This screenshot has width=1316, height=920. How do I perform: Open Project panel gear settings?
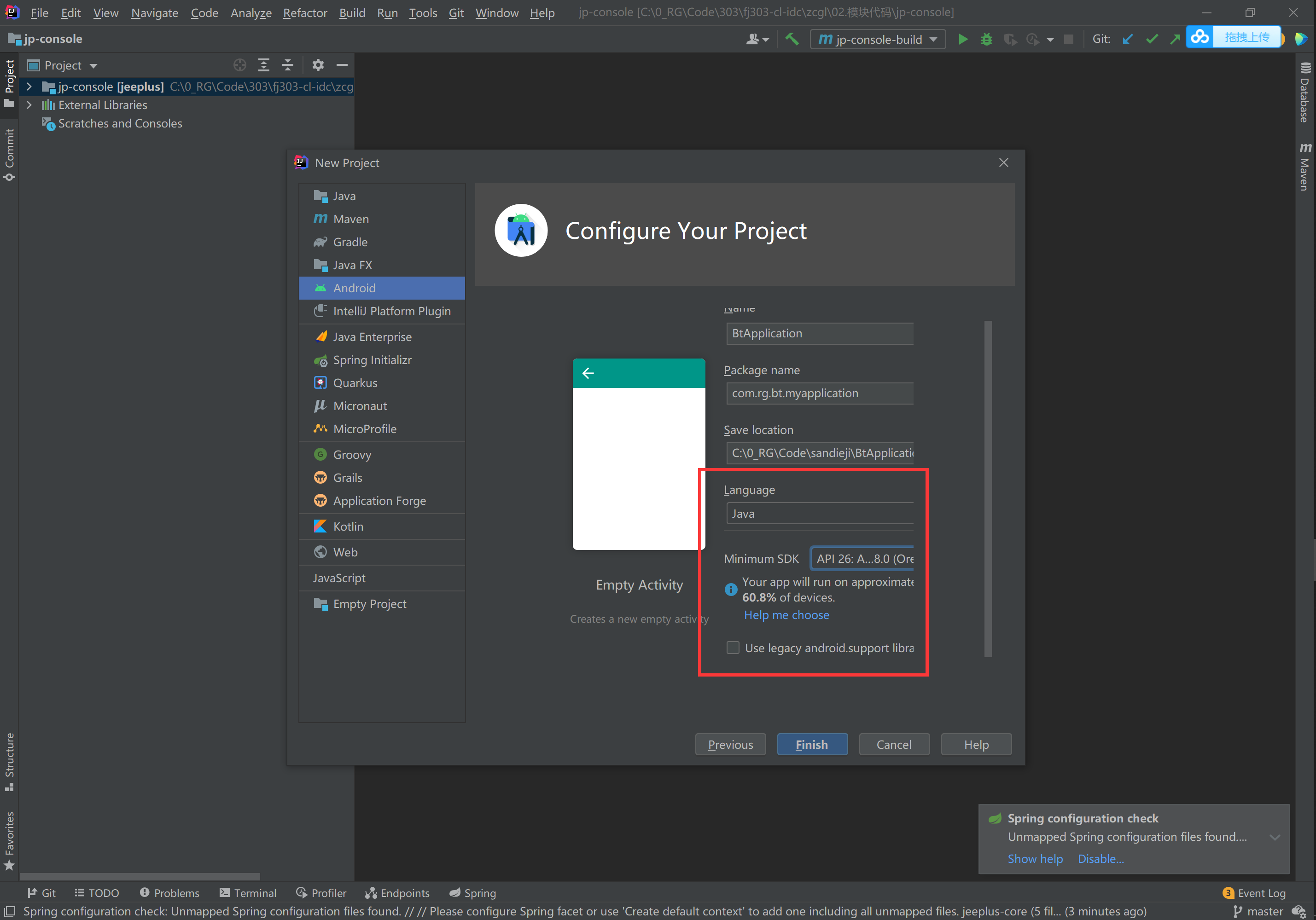pos(318,65)
